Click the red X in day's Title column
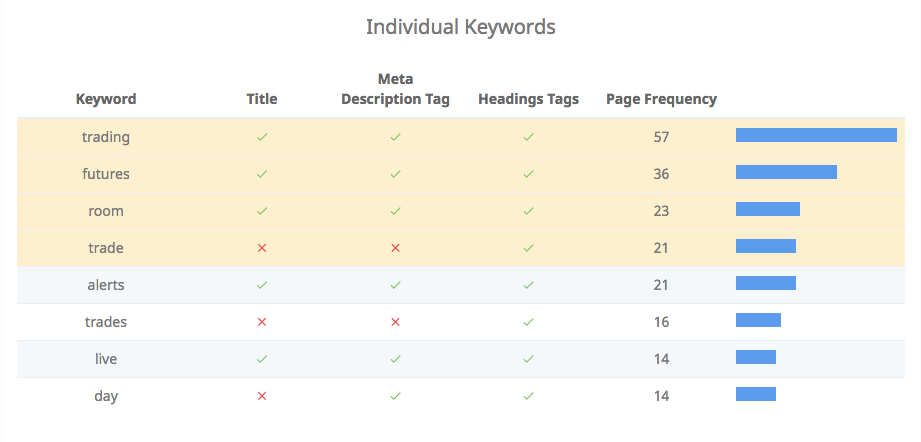Image resolution: width=921 pixels, height=442 pixels. (262, 396)
